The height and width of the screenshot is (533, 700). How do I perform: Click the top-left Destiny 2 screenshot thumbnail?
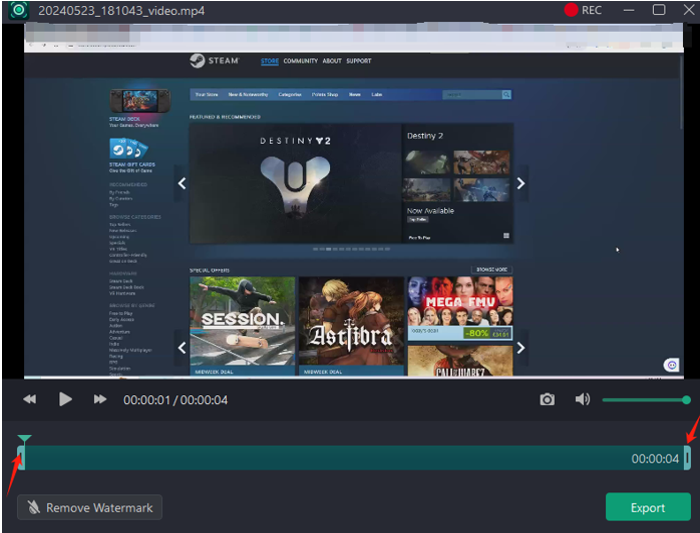(426, 162)
